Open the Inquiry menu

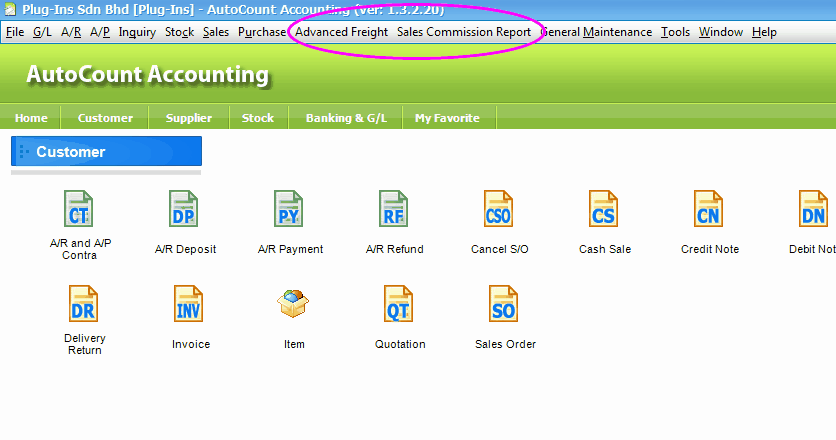(x=137, y=32)
